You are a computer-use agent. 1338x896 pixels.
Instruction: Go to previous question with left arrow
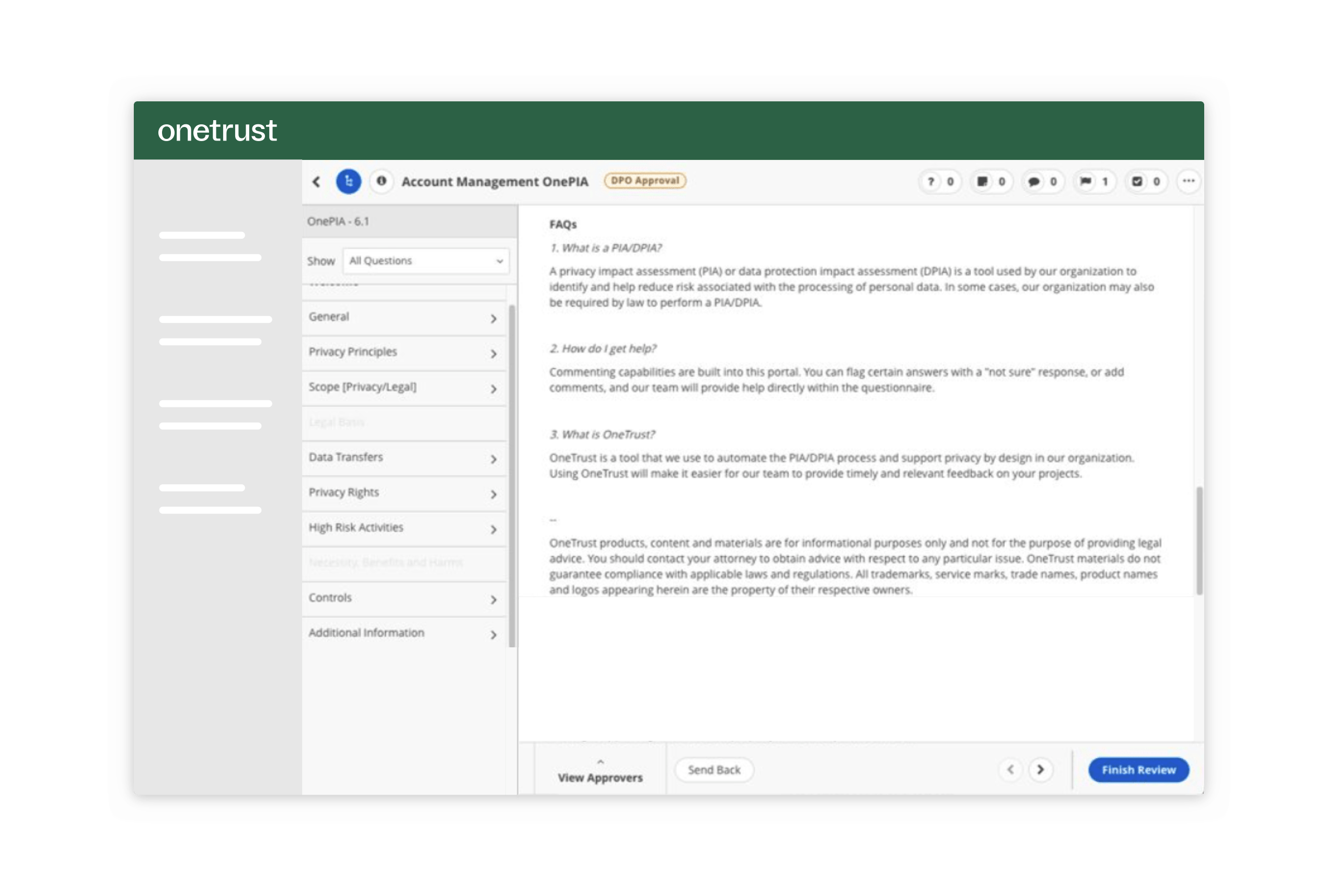1010,769
